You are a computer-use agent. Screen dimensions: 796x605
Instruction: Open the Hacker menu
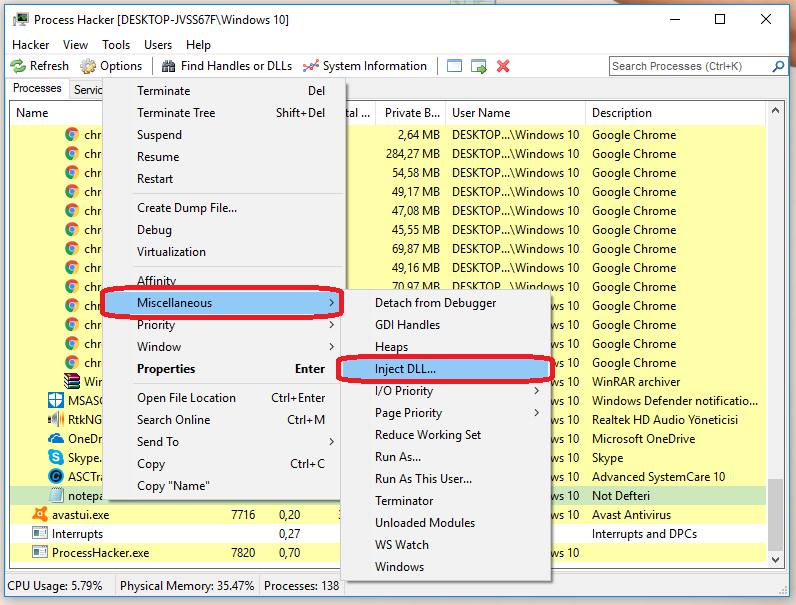click(30, 45)
